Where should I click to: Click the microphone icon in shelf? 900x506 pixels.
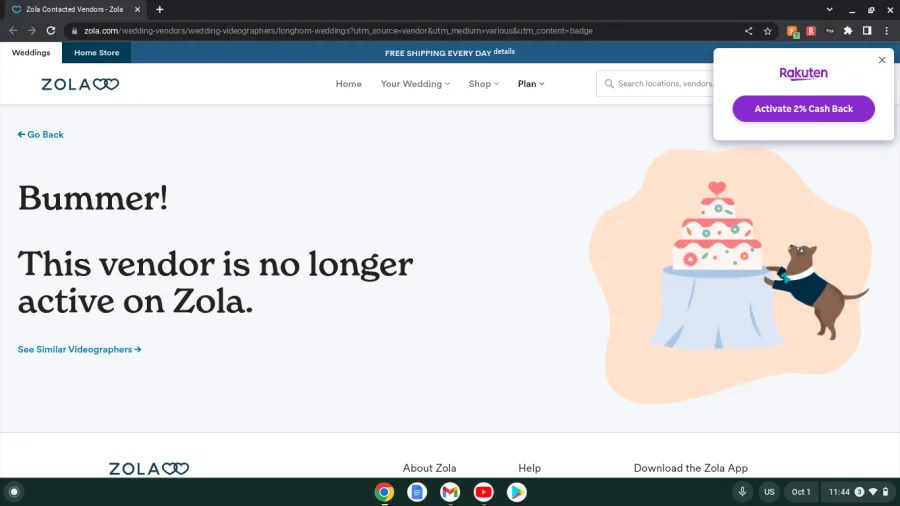tap(742, 492)
